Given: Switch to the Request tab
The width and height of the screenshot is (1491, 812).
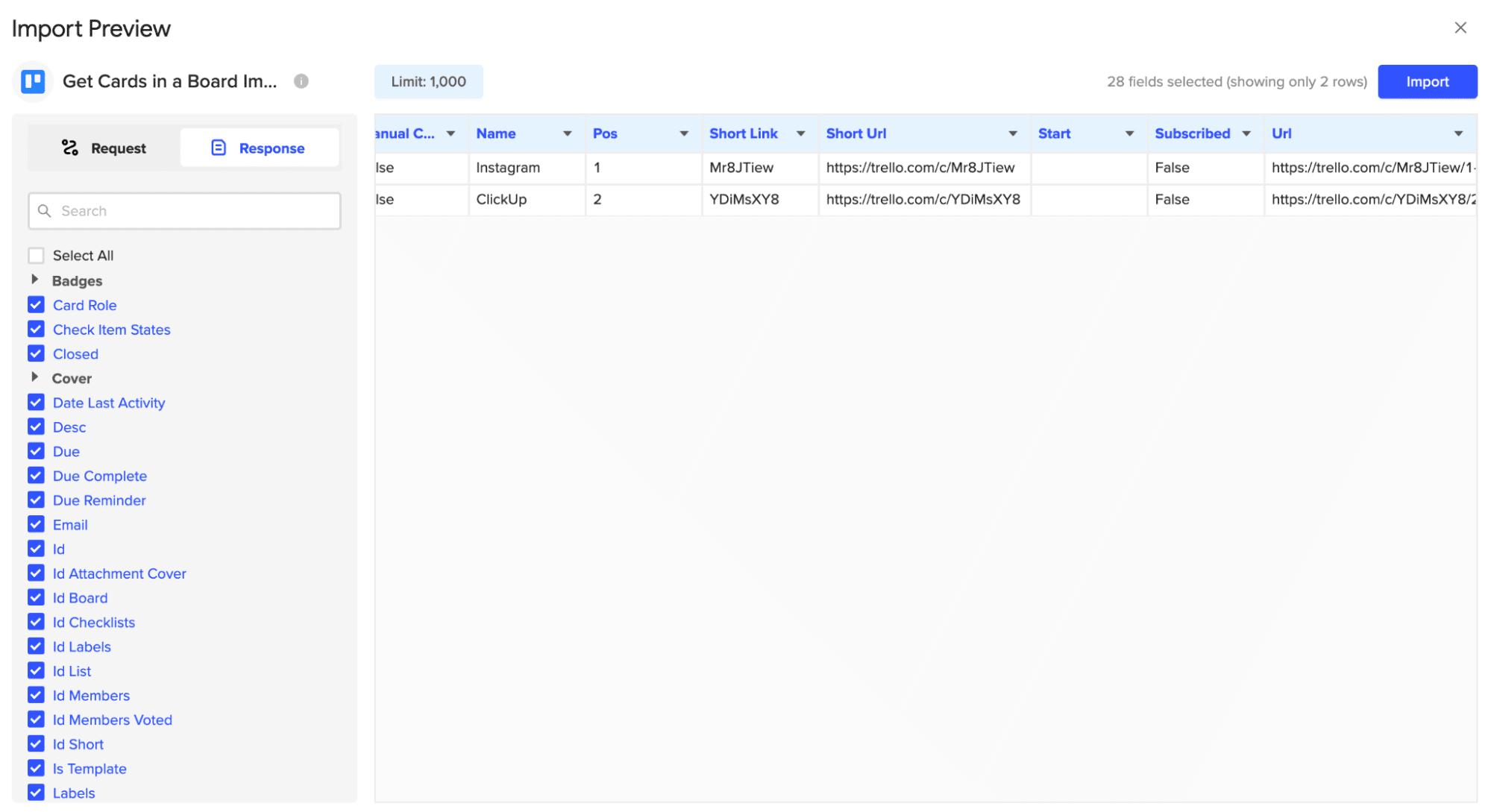Looking at the screenshot, I should click(104, 148).
